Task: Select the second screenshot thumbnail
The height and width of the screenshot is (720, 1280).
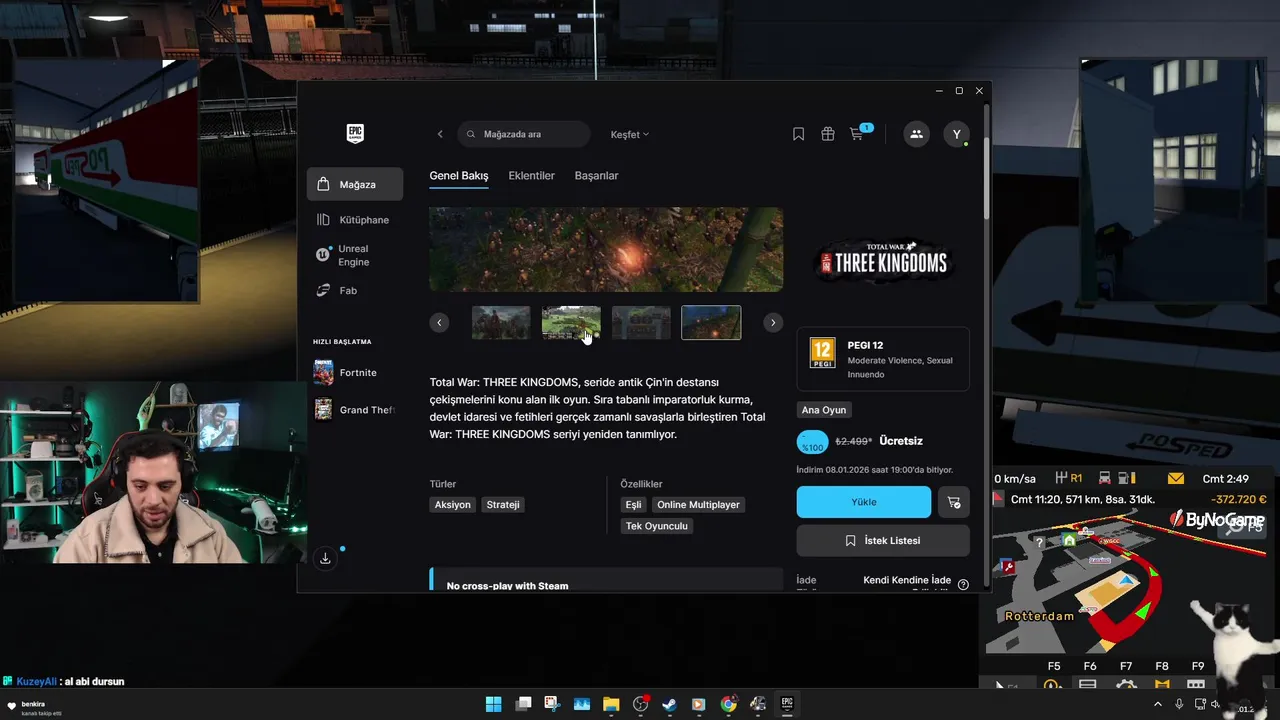Action: pyautogui.click(x=571, y=323)
